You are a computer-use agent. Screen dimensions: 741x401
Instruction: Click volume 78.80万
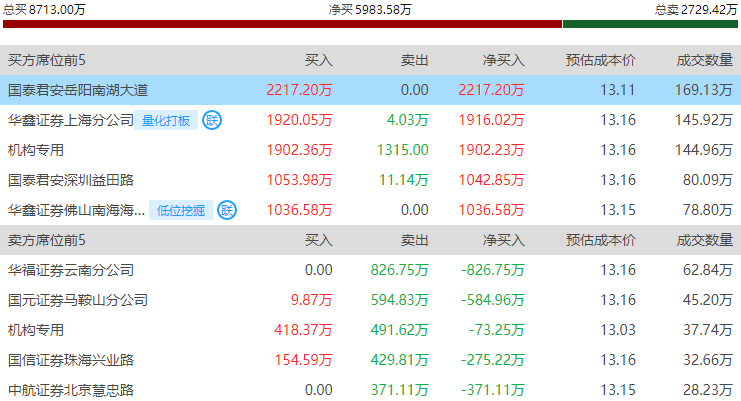(707, 210)
